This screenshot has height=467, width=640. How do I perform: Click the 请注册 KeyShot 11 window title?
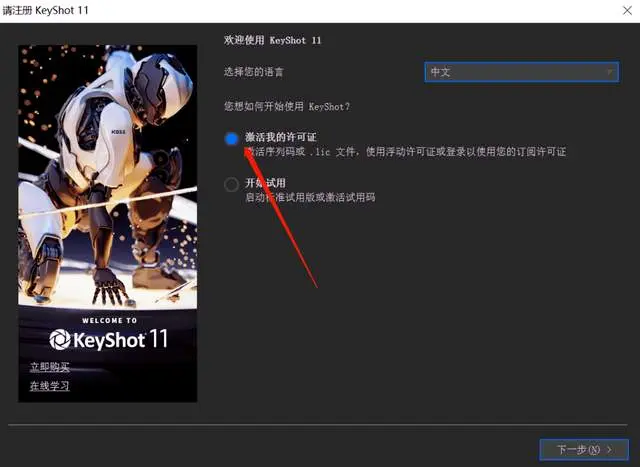point(45,10)
